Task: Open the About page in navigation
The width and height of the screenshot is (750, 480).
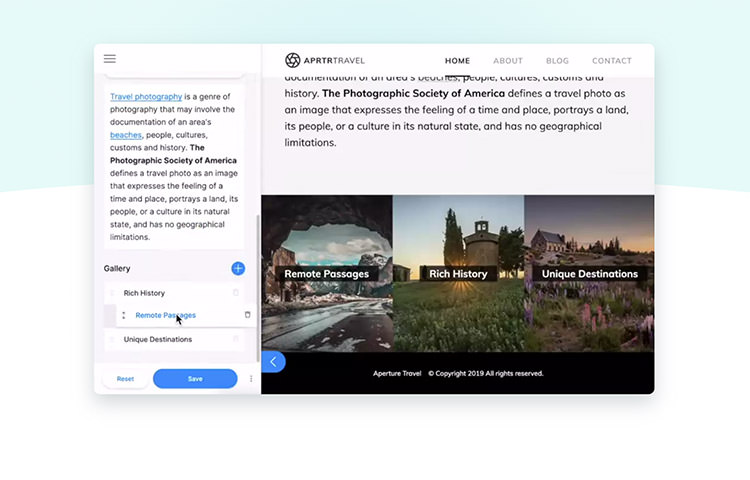Action: [508, 61]
